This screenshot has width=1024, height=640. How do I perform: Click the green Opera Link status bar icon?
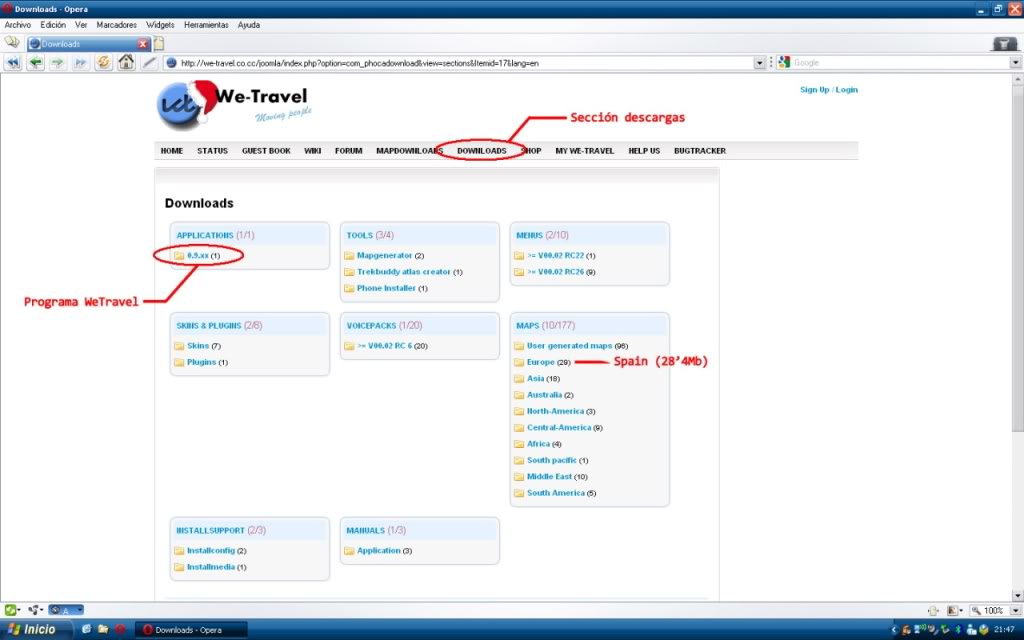point(10,610)
